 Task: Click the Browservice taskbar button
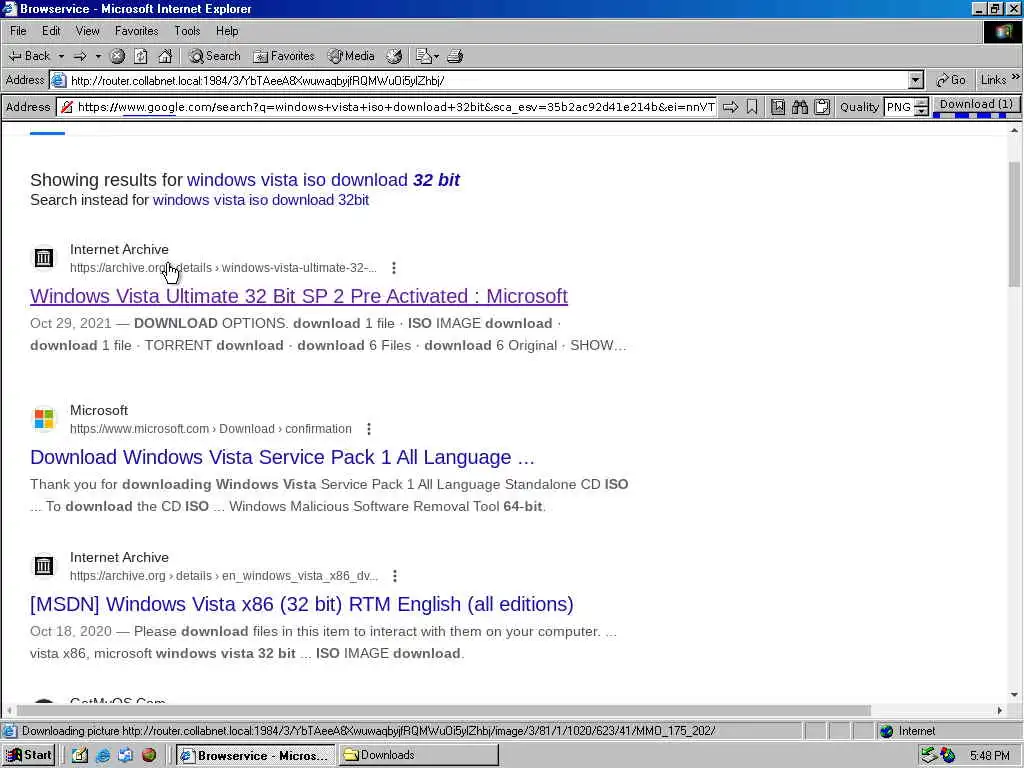[255, 755]
